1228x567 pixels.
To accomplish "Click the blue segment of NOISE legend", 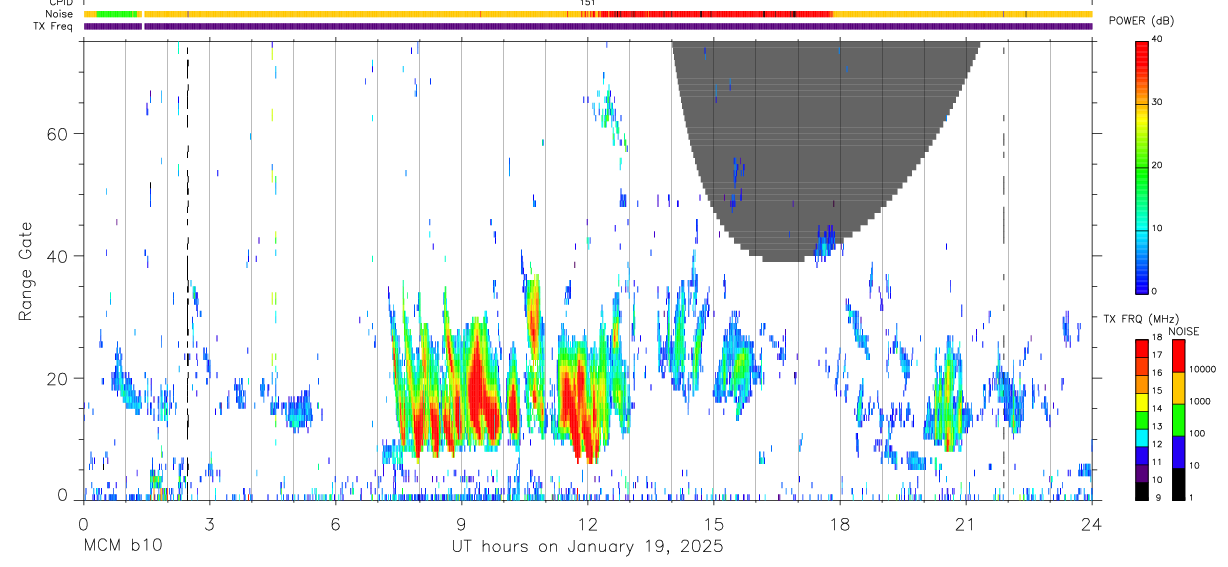I will click(1178, 452).
